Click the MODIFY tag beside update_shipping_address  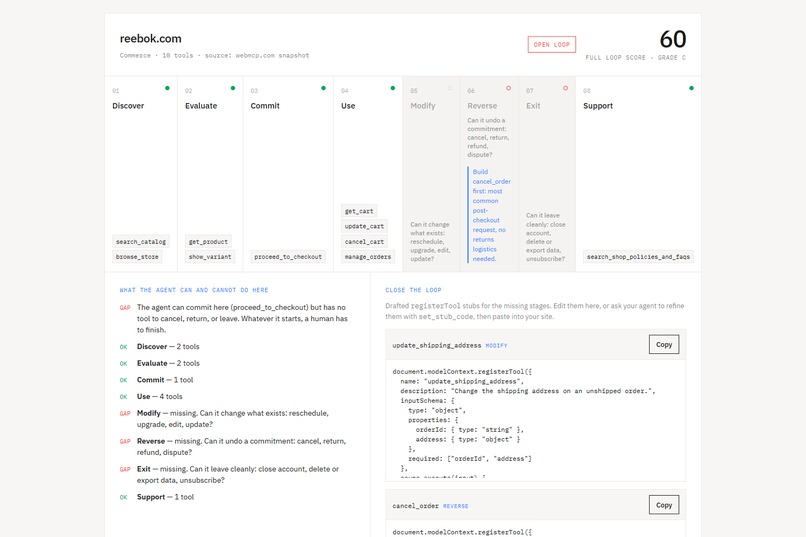point(496,346)
